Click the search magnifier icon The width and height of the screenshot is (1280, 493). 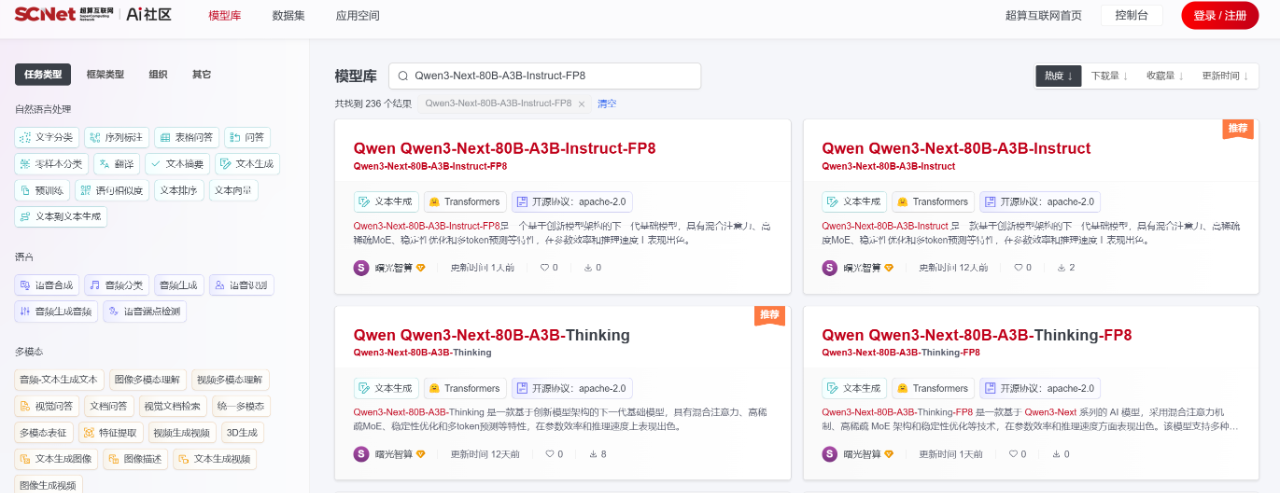(403, 76)
